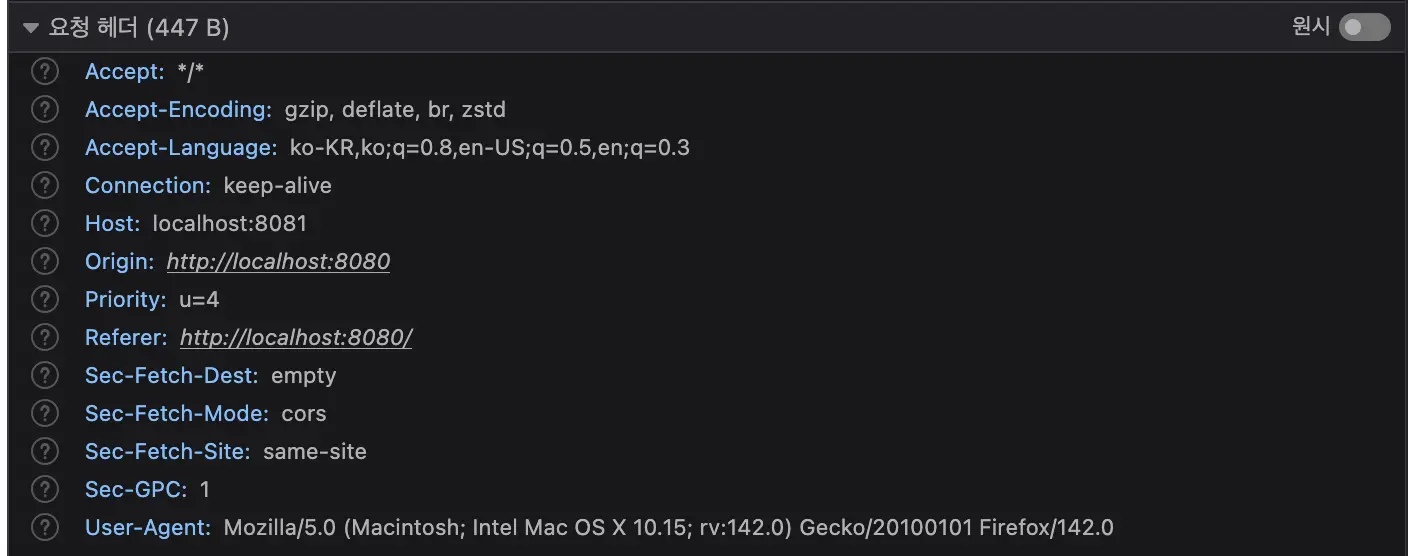This screenshot has height=556, width=1408.
Task: Click help icon next to Sec-Fetch-Dest
Action: pyautogui.click(x=44, y=375)
